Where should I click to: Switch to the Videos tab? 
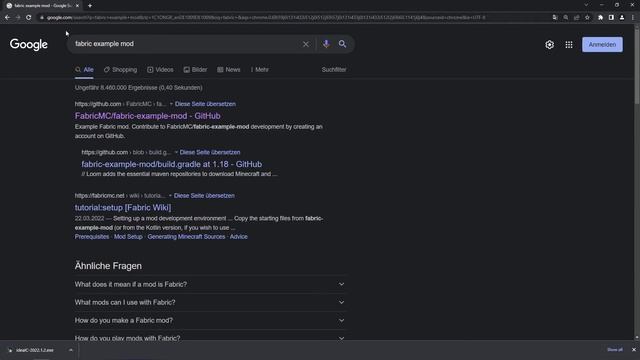[160, 70]
